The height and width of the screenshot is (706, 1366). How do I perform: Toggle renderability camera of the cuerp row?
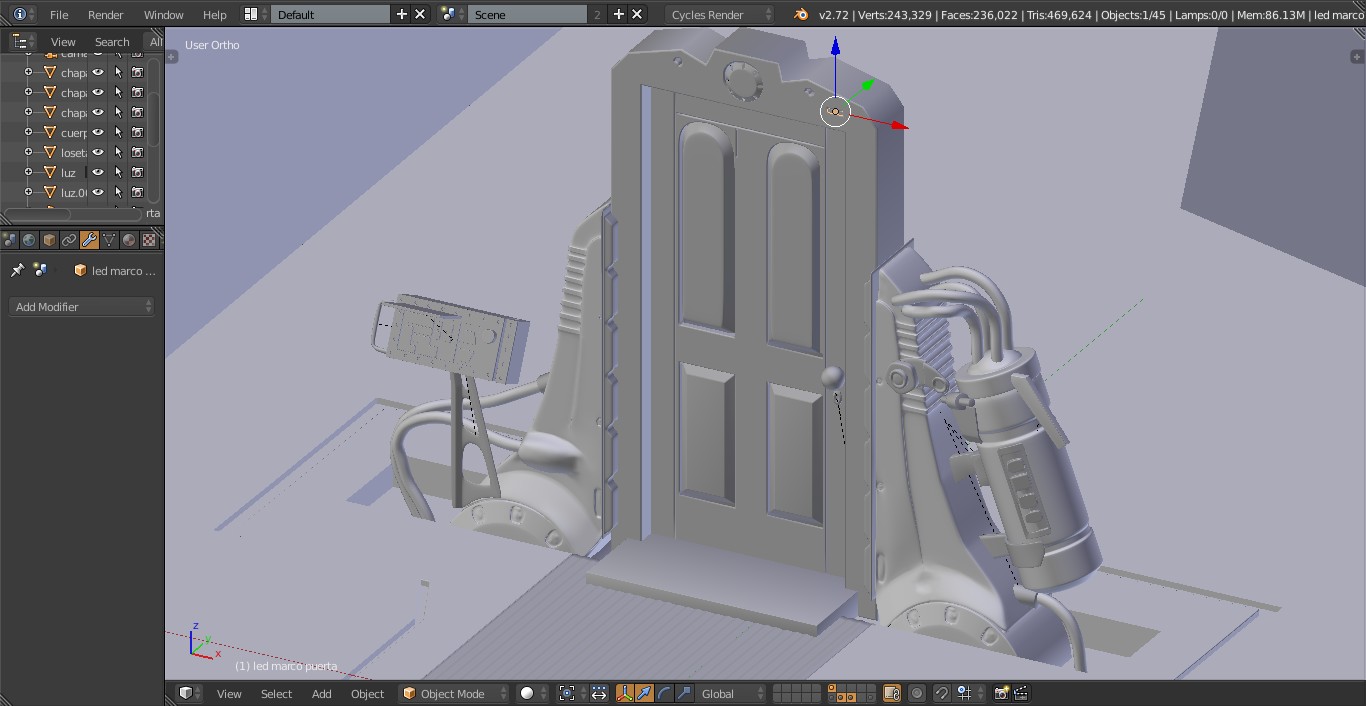[138, 132]
